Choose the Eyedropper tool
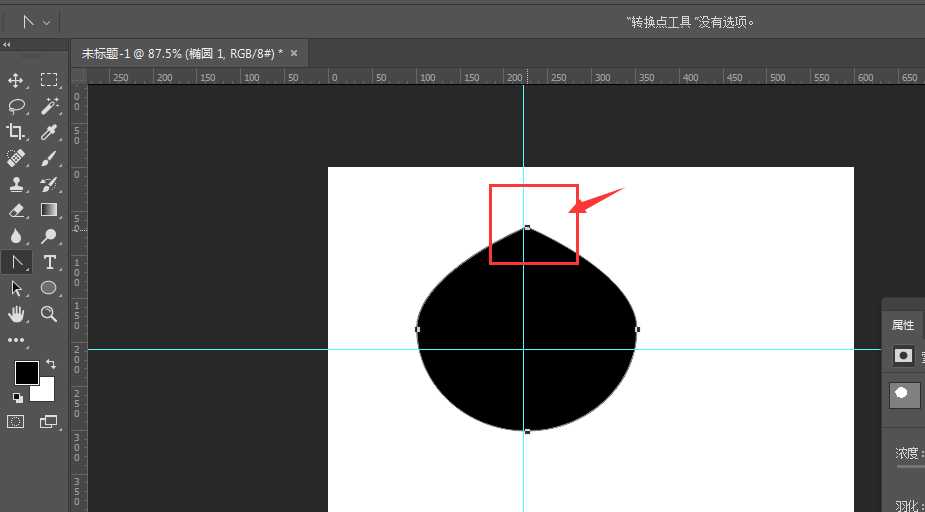Viewport: 925px width, 512px height. 48,132
